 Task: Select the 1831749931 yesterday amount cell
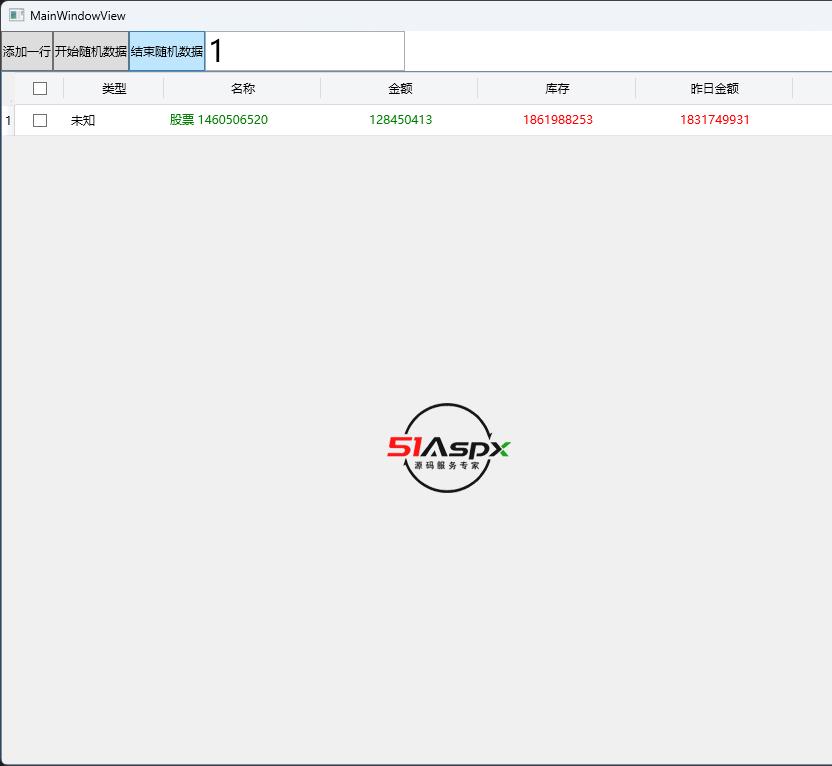pyautogui.click(x=714, y=120)
